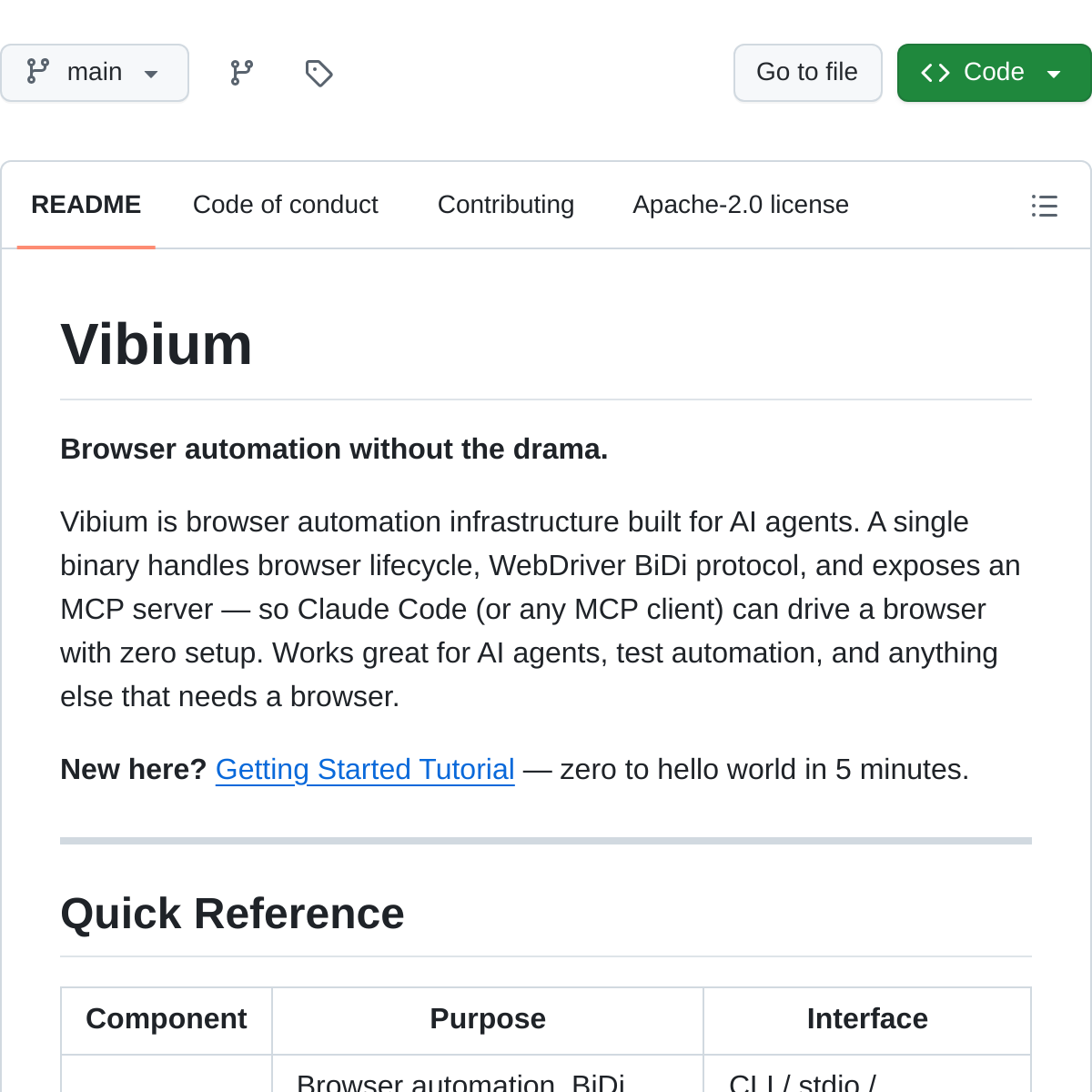Open the Code button dropdown arrow
Viewport: 1092px width, 1092px height.
(x=1053, y=73)
